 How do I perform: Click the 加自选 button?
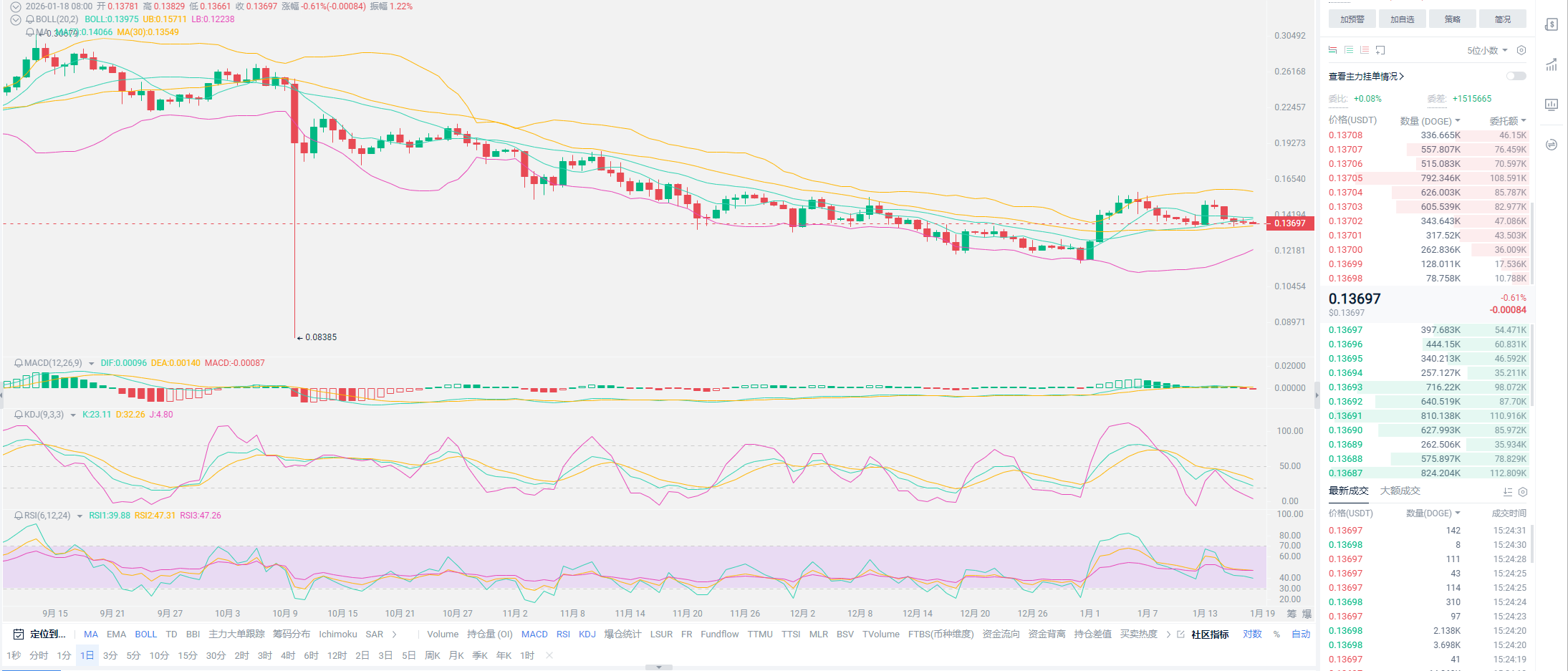[x=1402, y=19]
